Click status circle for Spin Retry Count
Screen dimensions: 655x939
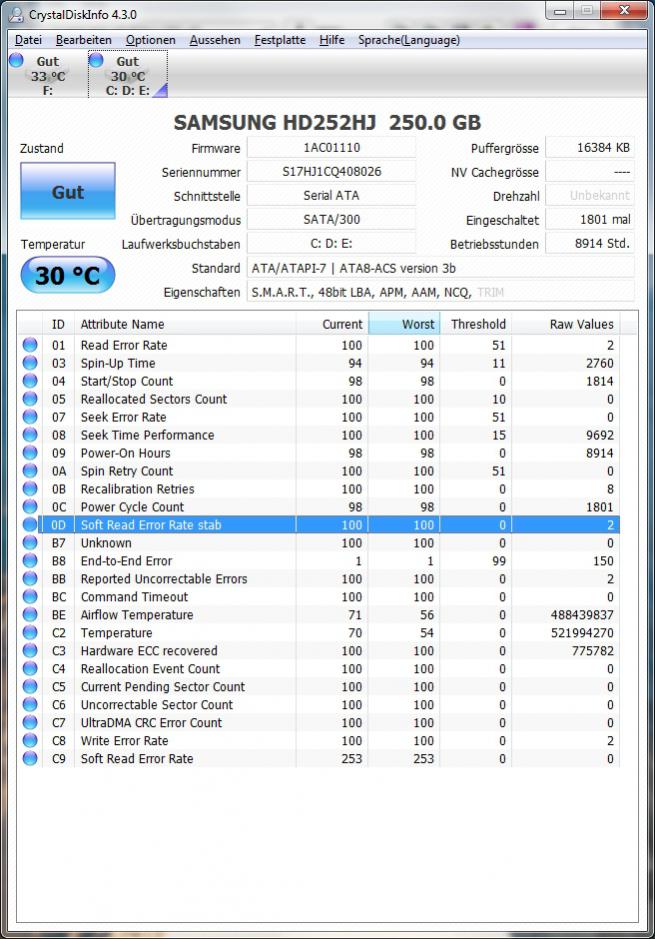point(30,471)
